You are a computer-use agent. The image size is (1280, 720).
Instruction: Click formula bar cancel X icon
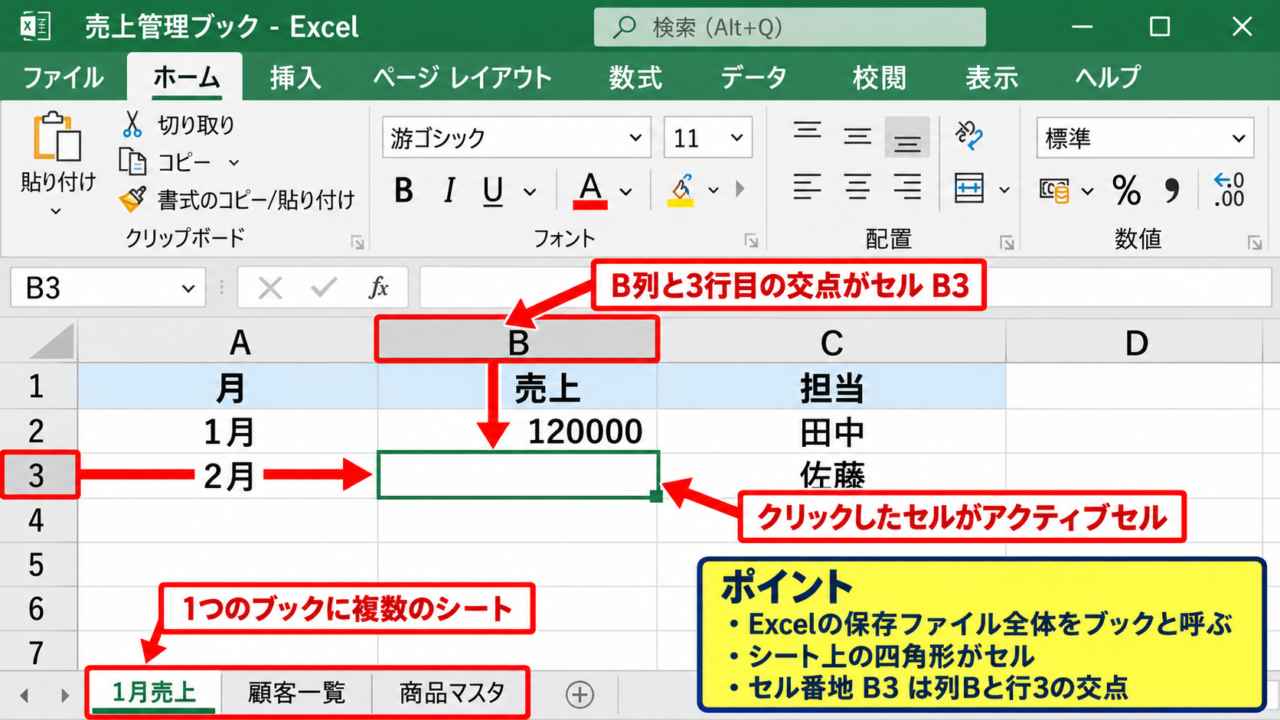270,289
